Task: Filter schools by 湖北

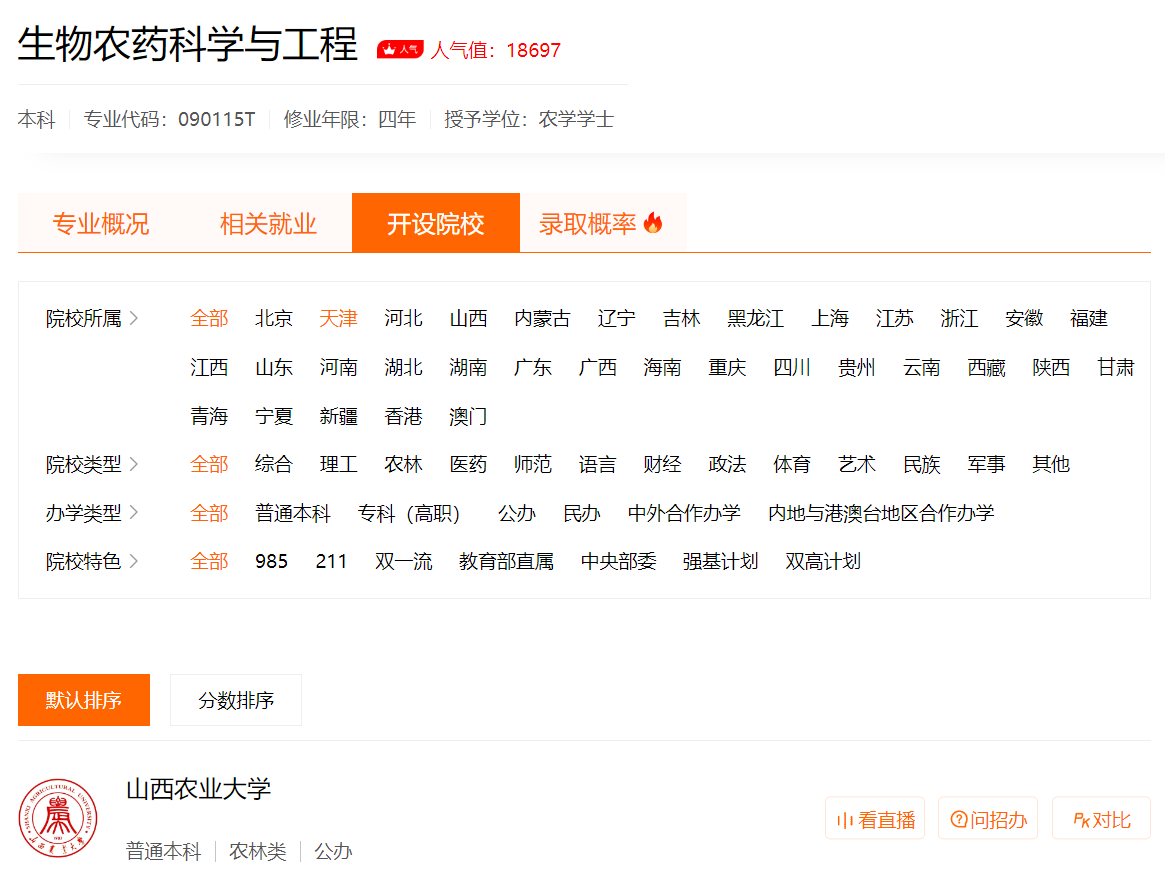Action: pyautogui.click(x=403, y=367)
